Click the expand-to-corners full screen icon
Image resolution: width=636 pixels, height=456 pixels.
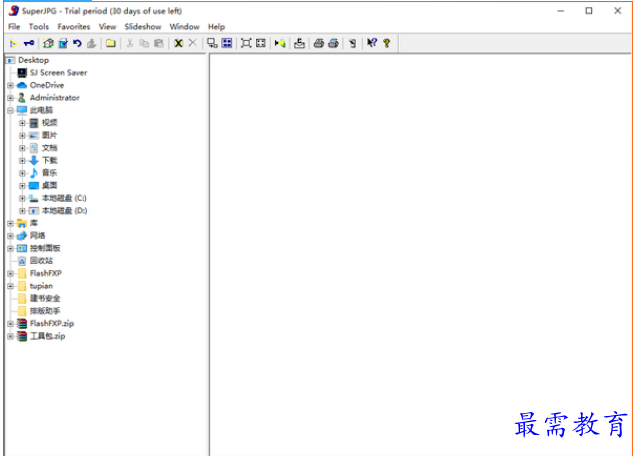(x=246, y=43)
